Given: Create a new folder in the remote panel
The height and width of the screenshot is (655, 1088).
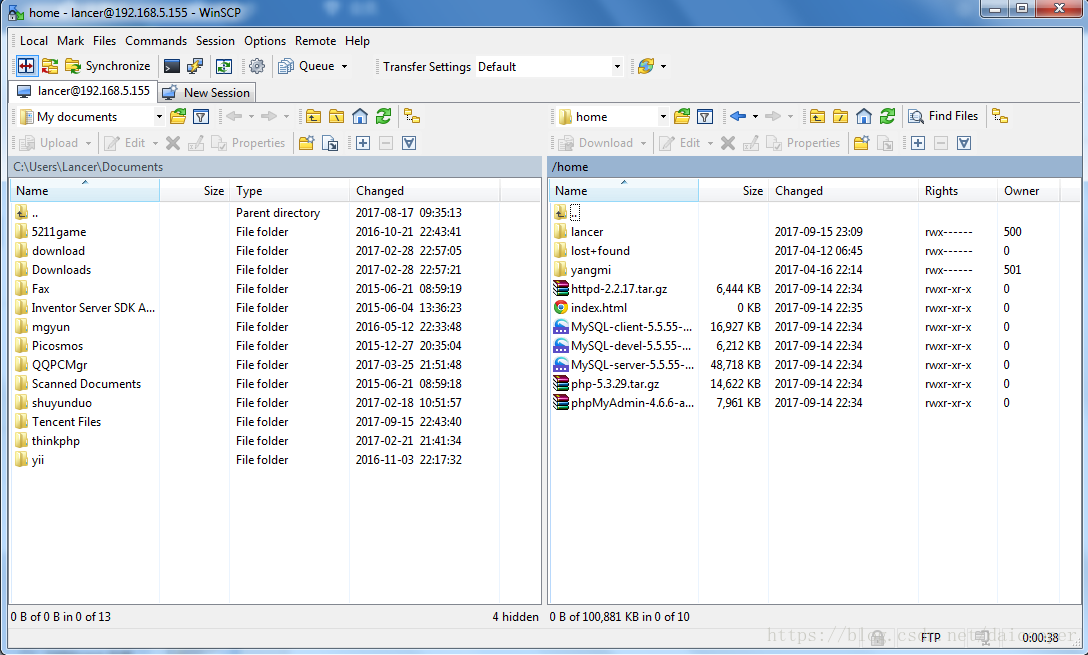Looking at the screenshot, I should (861, 143).
